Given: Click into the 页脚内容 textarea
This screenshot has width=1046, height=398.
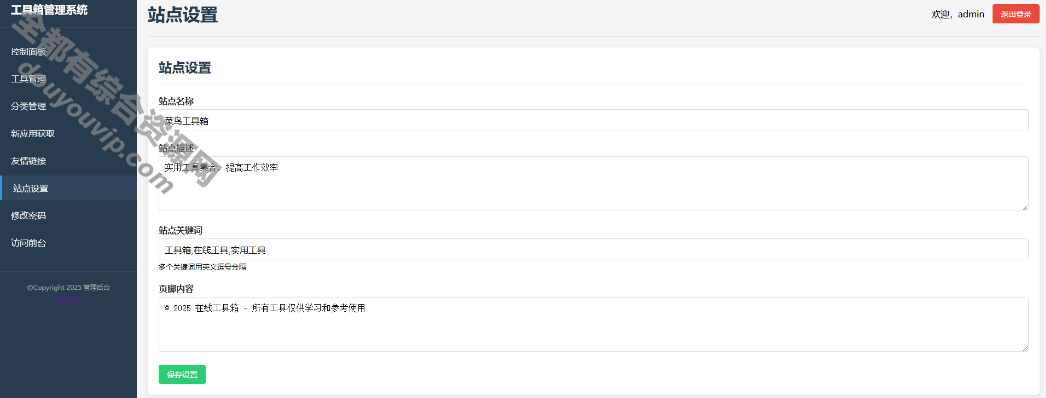Looking at the screenshot, I should 593,324.
